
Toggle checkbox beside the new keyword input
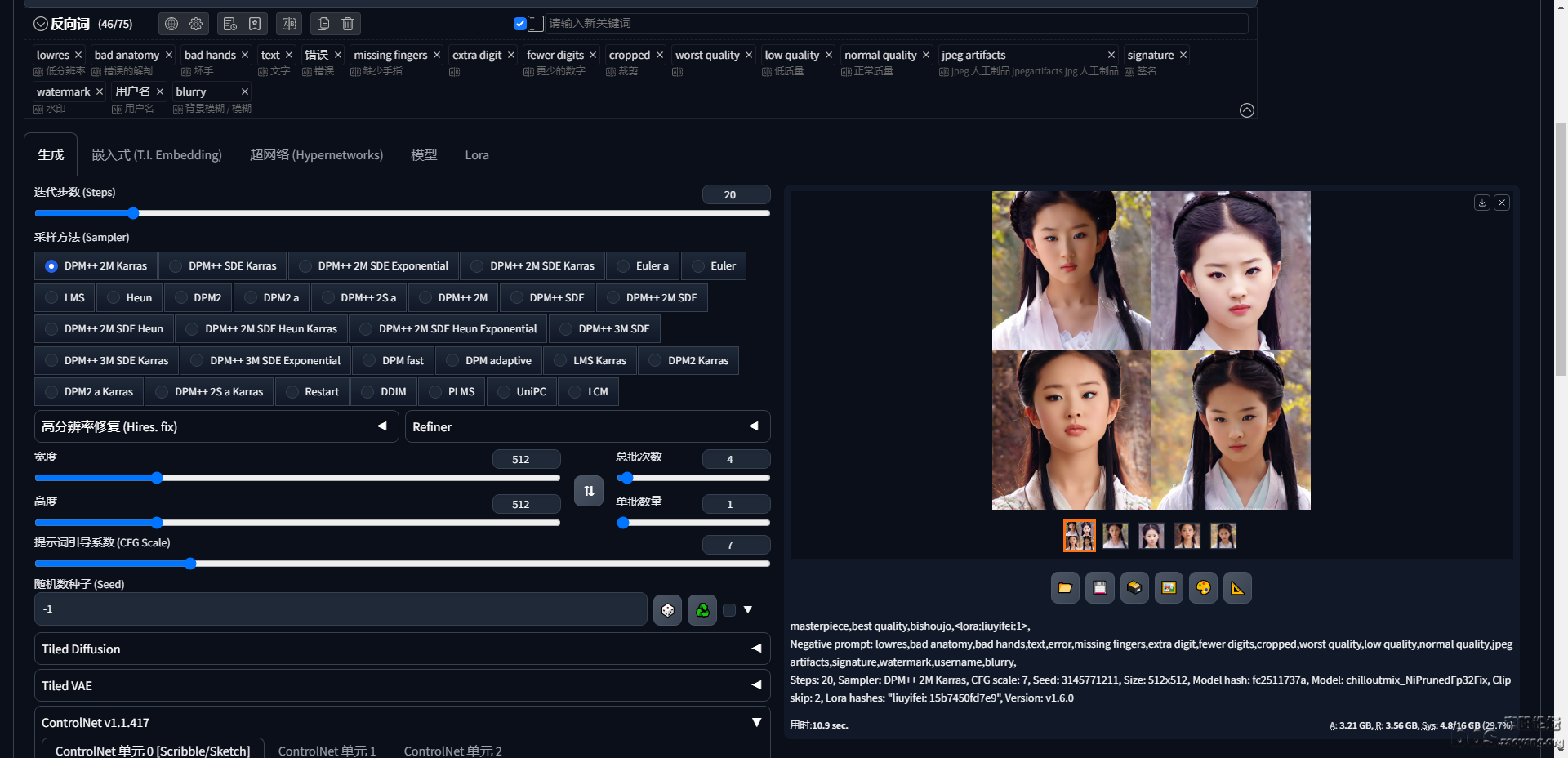[519, 24]
